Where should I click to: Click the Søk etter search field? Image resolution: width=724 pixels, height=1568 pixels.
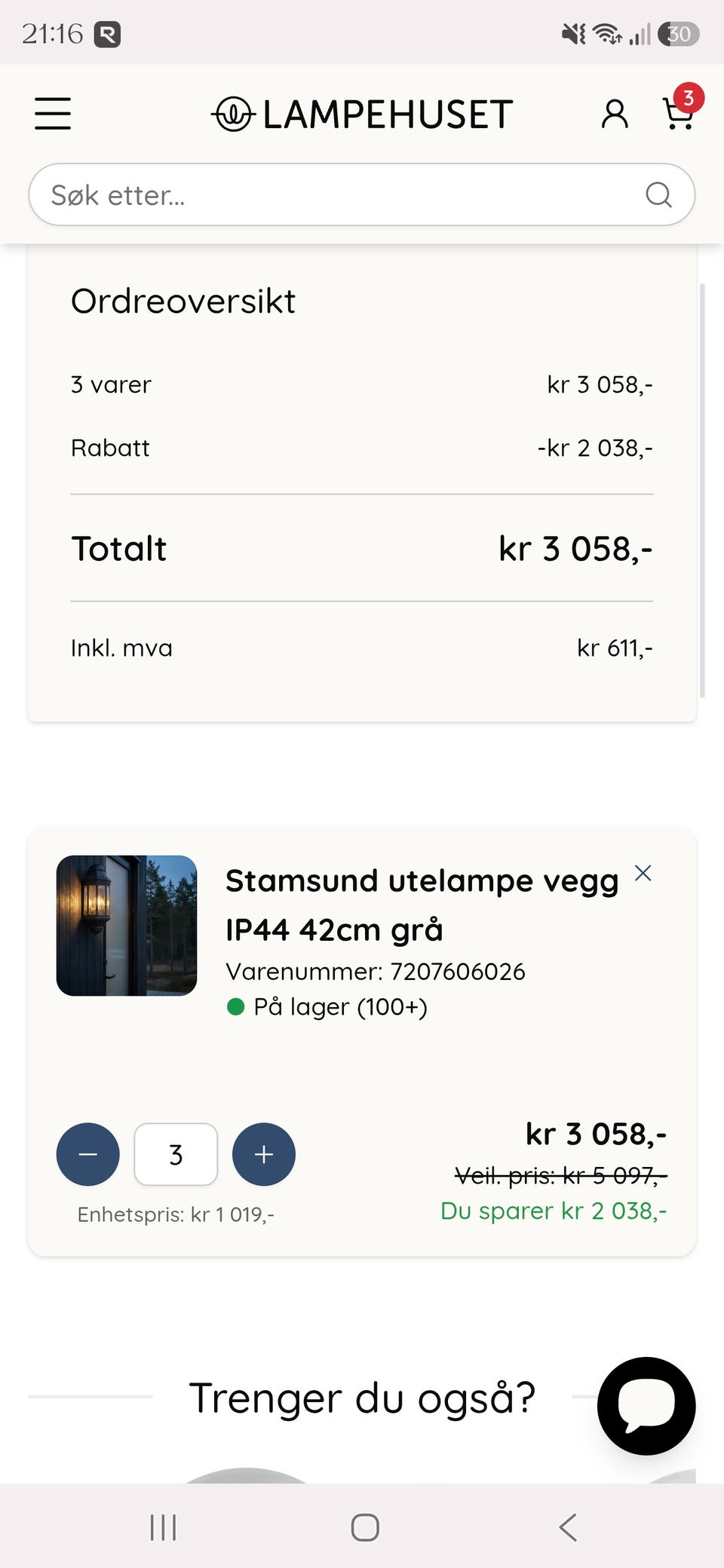pos(362,194)
